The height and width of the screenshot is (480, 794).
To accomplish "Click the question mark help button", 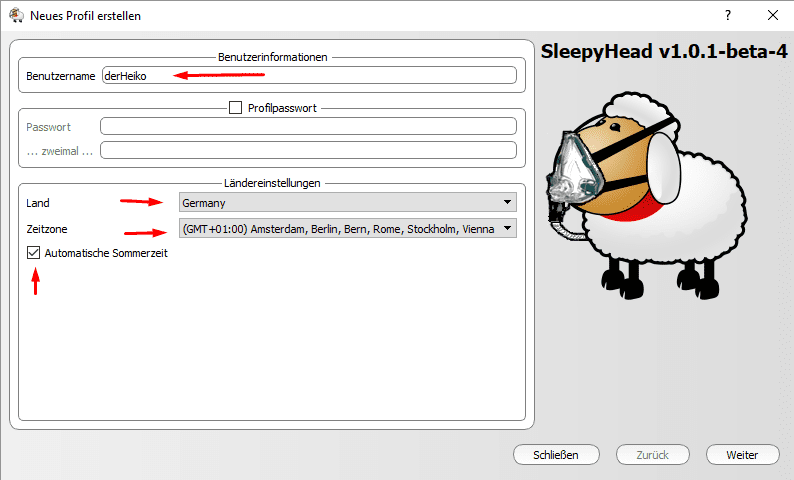I will pyautogui.click(x=727, y=15).
